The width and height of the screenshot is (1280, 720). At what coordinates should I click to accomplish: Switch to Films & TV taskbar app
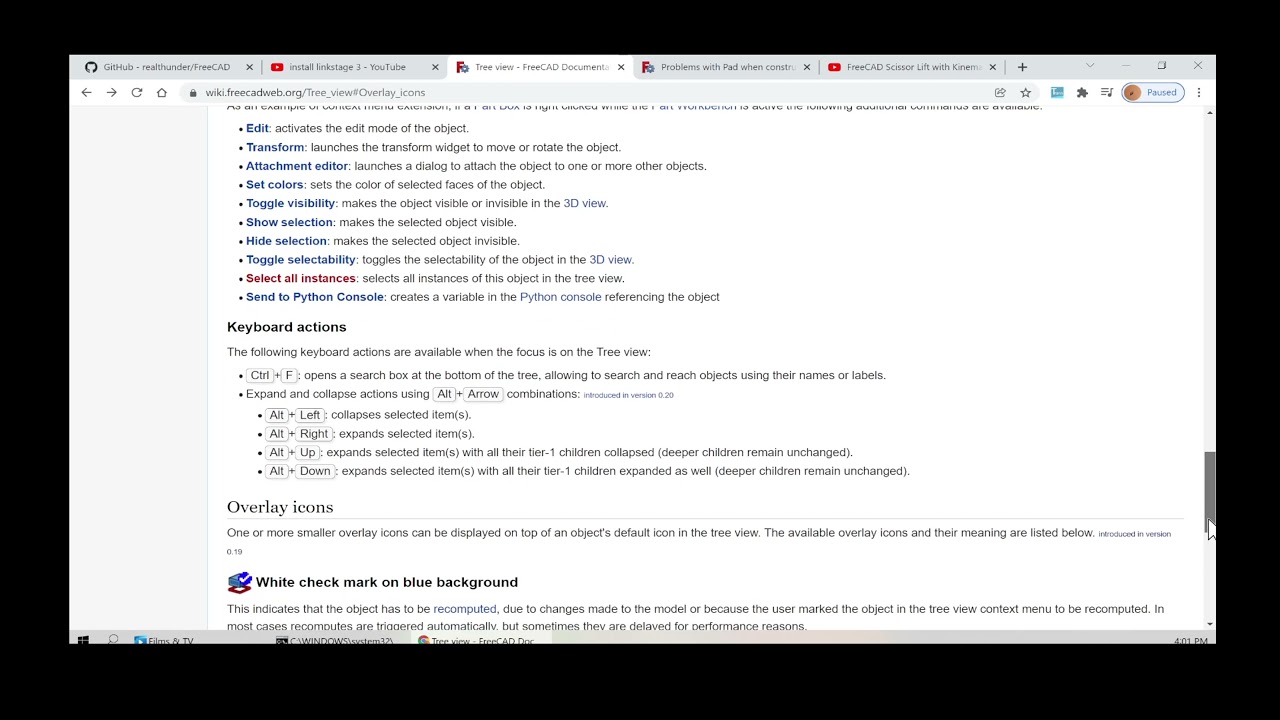pos(165,640)
